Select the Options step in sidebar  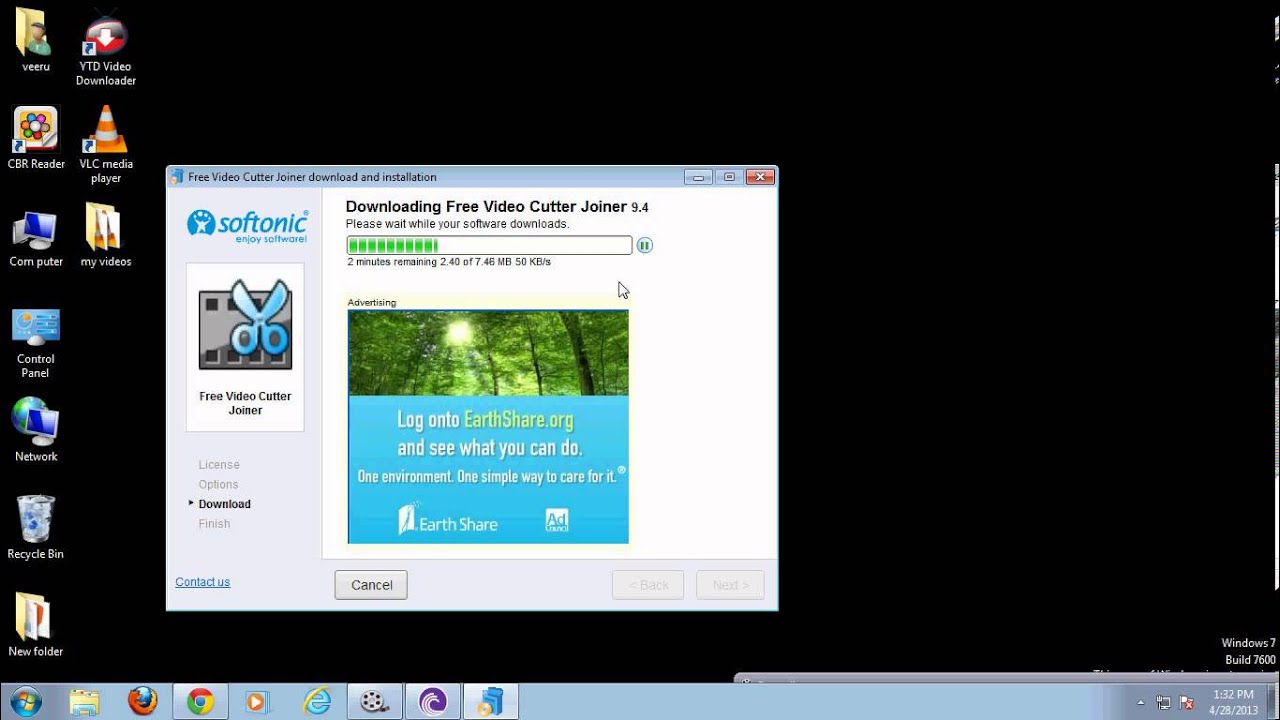coord(218,485)
